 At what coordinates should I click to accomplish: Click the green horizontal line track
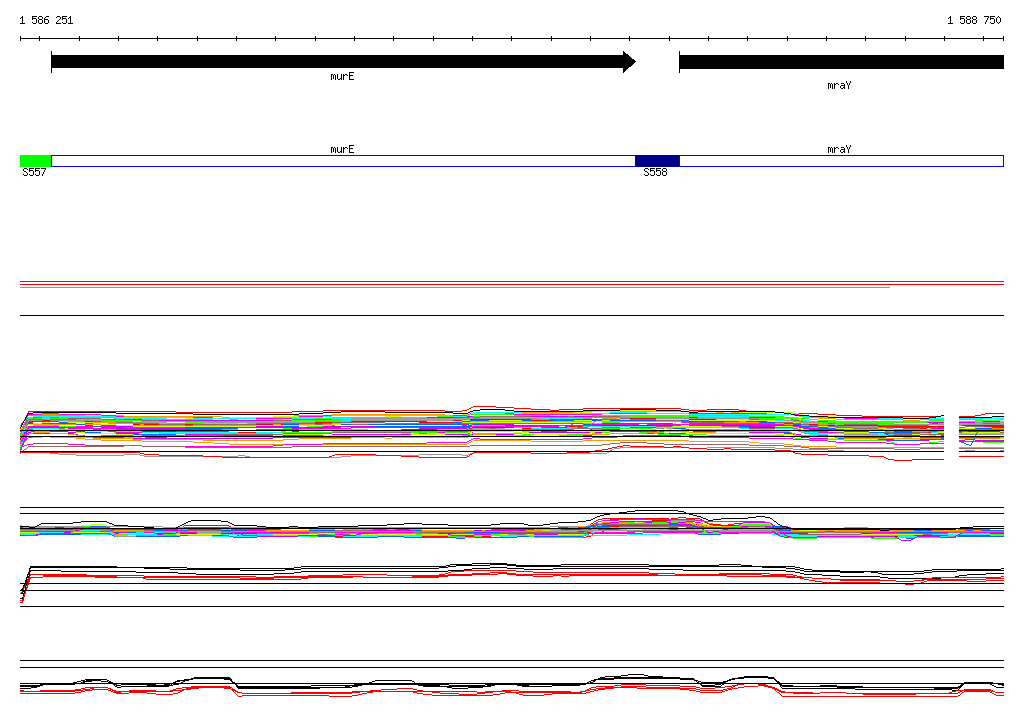[455, 287]
